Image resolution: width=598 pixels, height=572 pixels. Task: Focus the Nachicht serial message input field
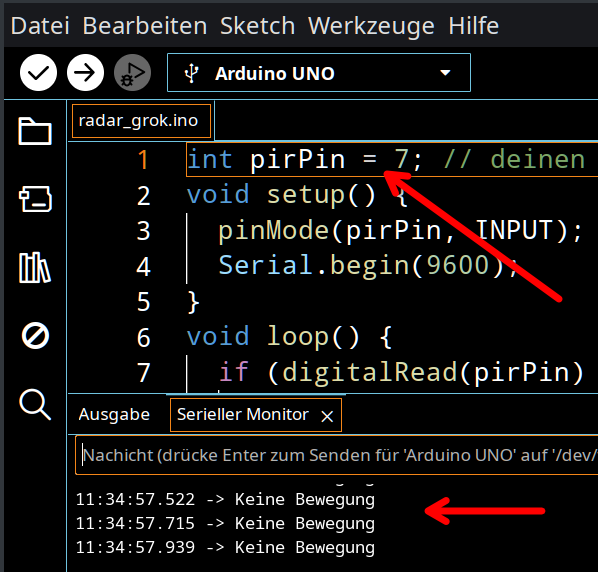tap(337, 455)
